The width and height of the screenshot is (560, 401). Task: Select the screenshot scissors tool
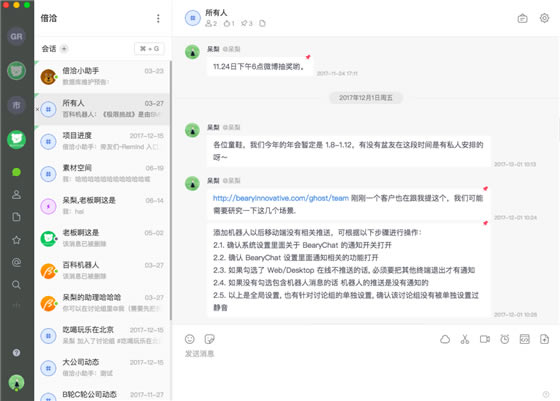coord(465,339)
